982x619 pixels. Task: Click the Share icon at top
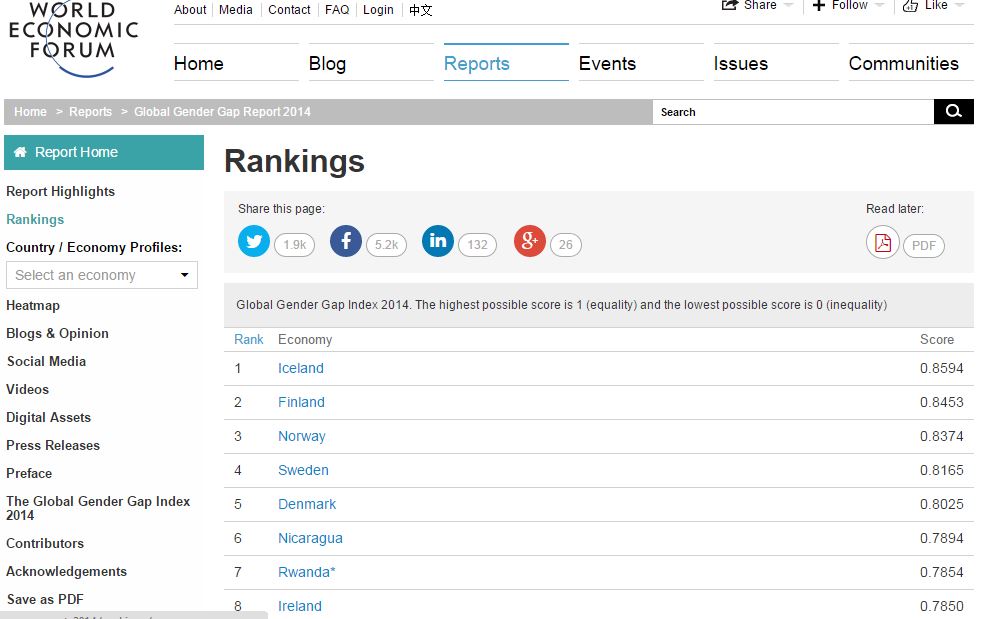[x=730, y=6]
